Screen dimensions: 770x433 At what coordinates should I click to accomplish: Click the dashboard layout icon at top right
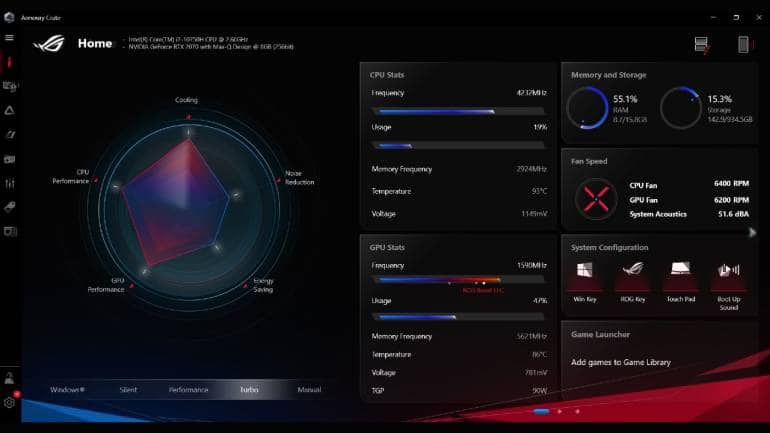(x=702, y=44)
